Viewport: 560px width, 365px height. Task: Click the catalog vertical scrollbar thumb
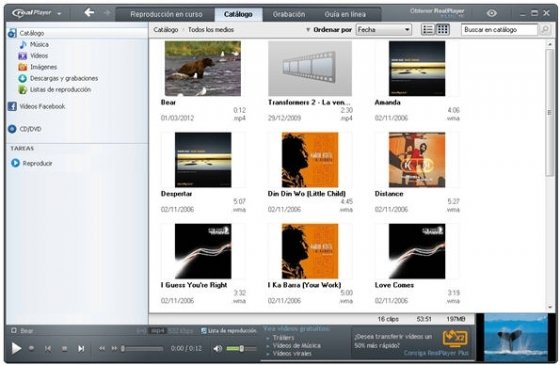[549, 112]
